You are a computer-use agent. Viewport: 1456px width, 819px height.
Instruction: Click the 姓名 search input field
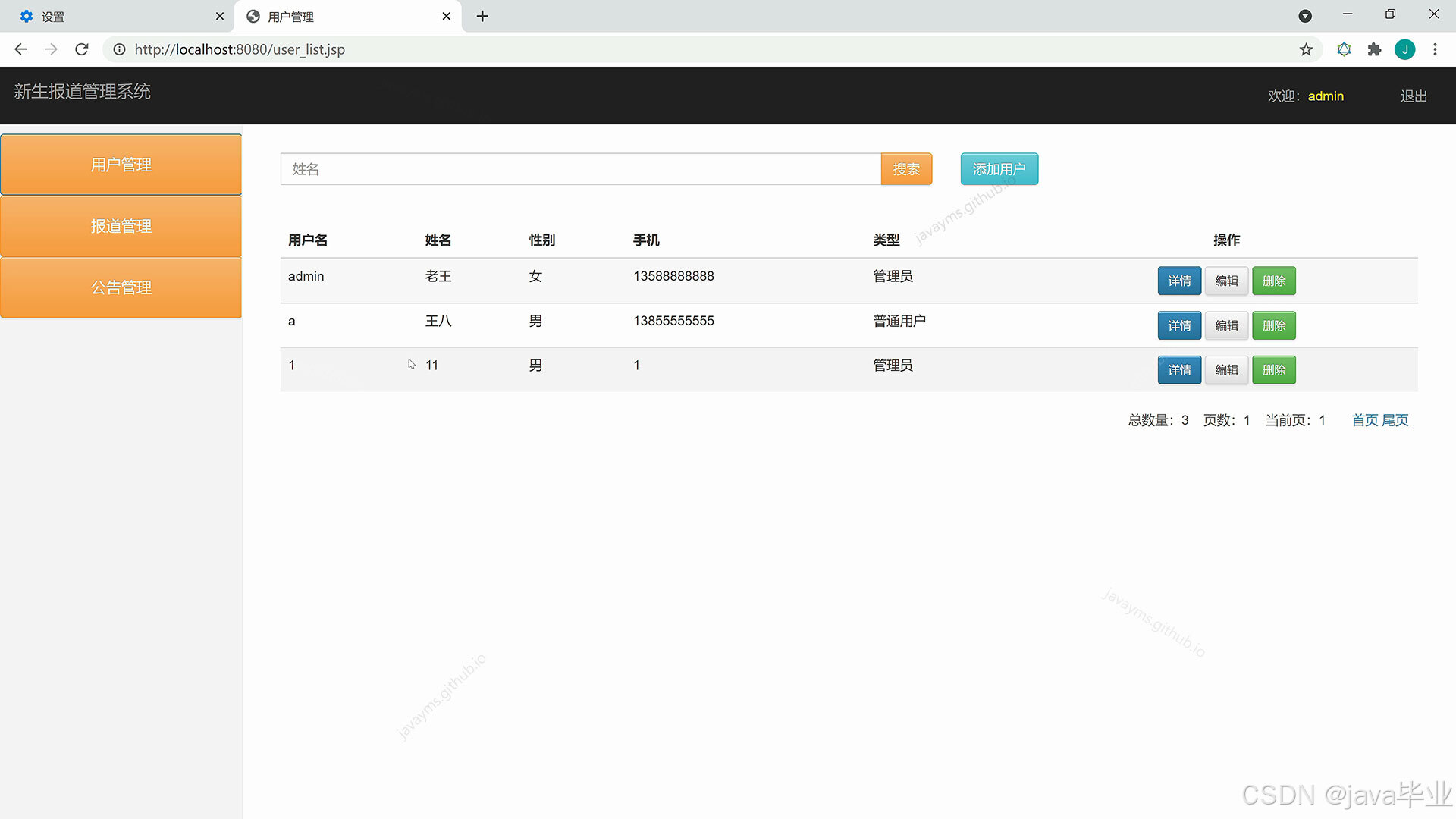point(581,169)
